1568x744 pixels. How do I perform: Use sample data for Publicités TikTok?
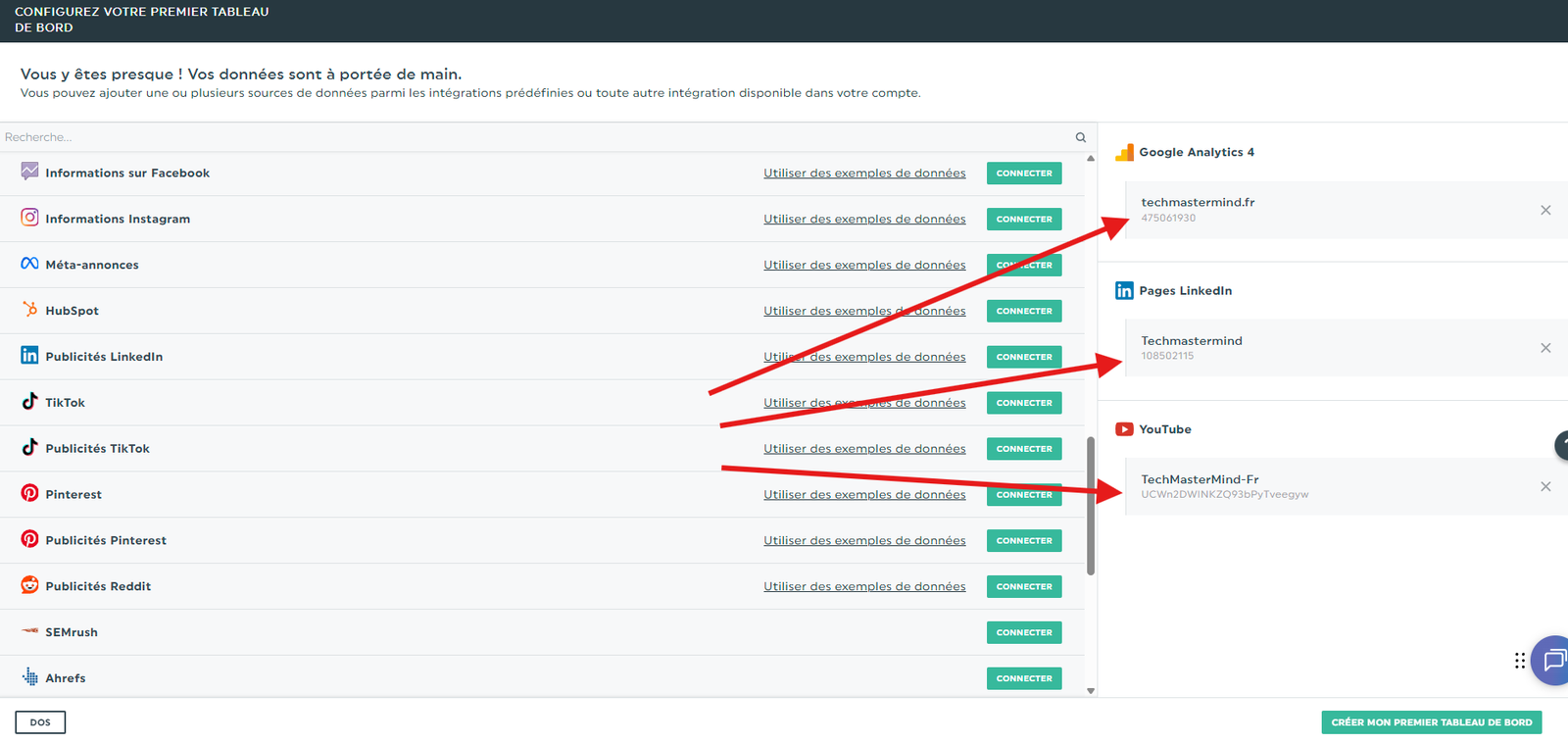click(864, 449)
